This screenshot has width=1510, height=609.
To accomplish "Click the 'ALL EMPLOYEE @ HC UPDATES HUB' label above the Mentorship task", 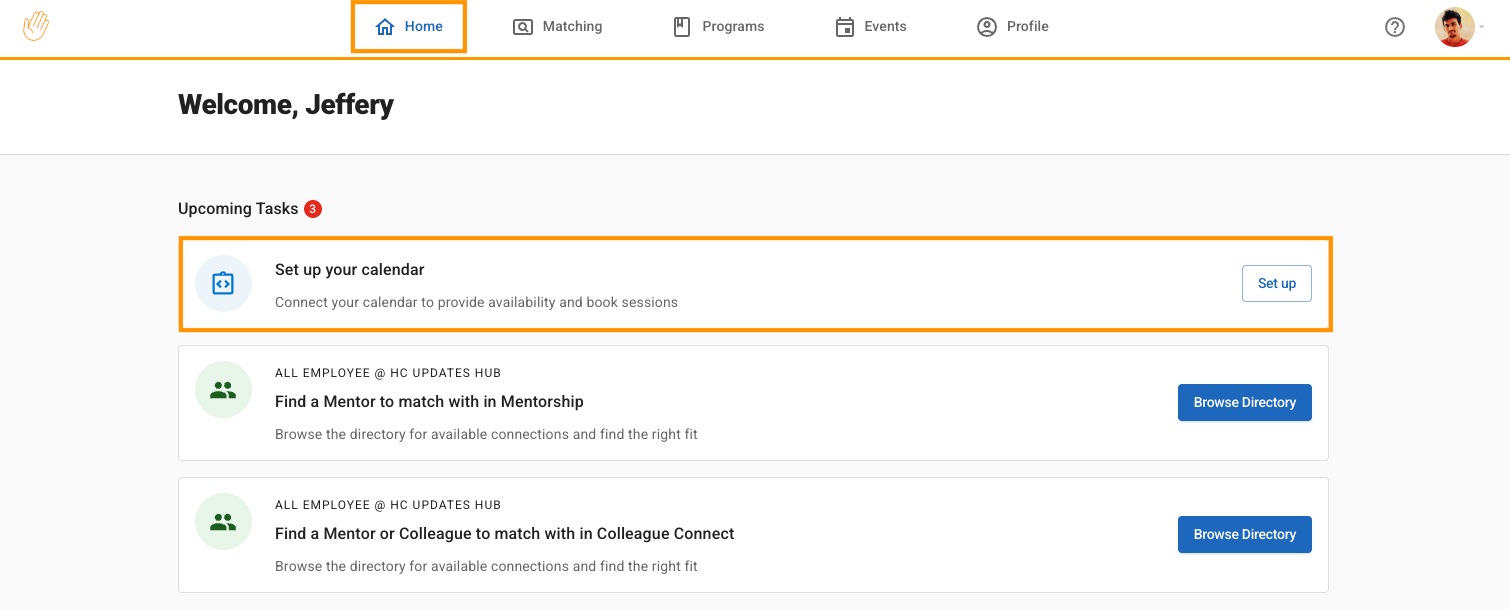I will (388, 373).
